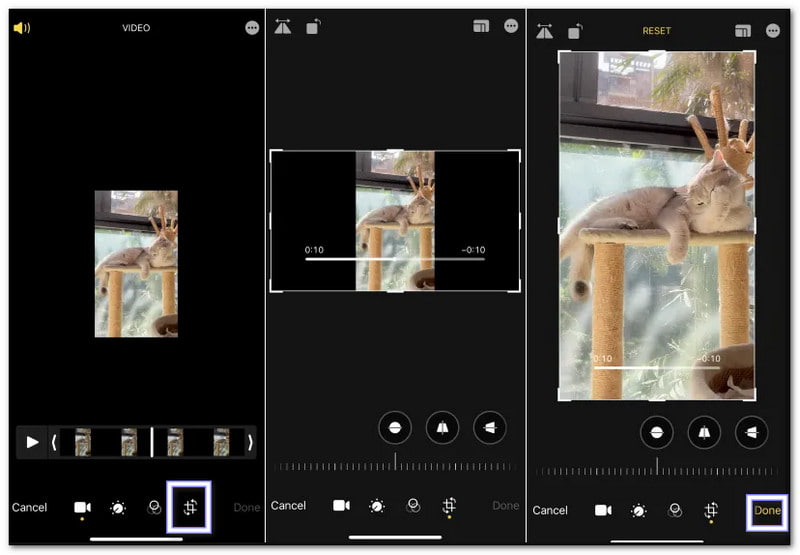Open the crop tool in the left screen

click(190, 507)
